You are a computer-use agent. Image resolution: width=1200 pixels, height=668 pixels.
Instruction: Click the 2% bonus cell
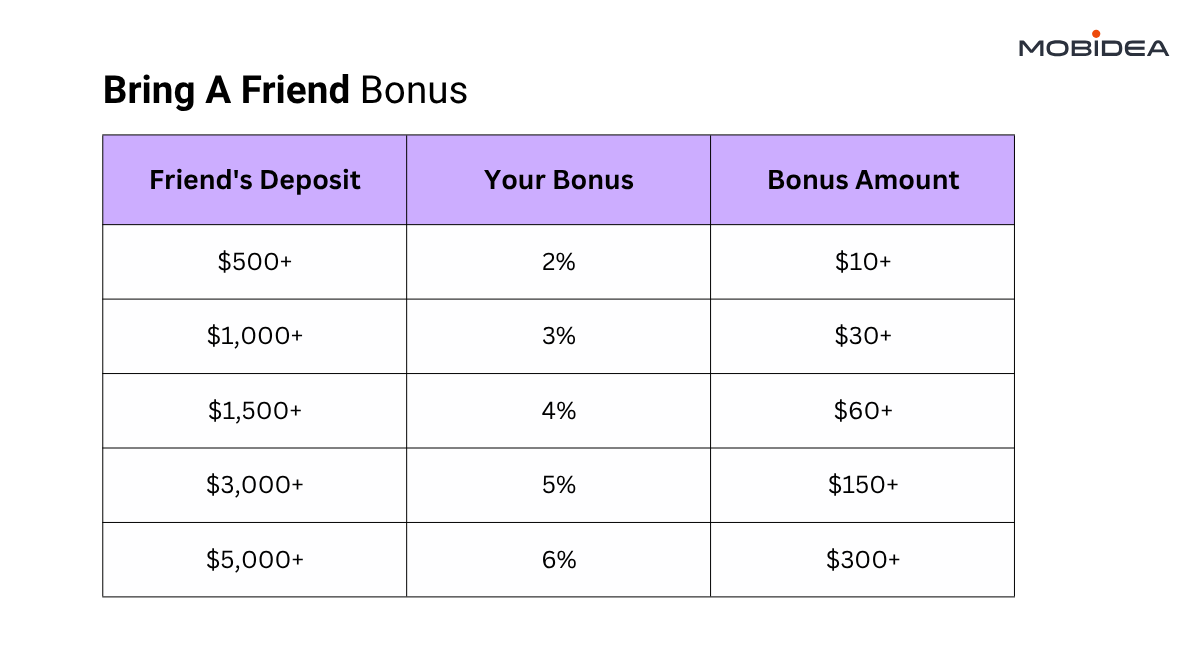(x=559, y=262)
